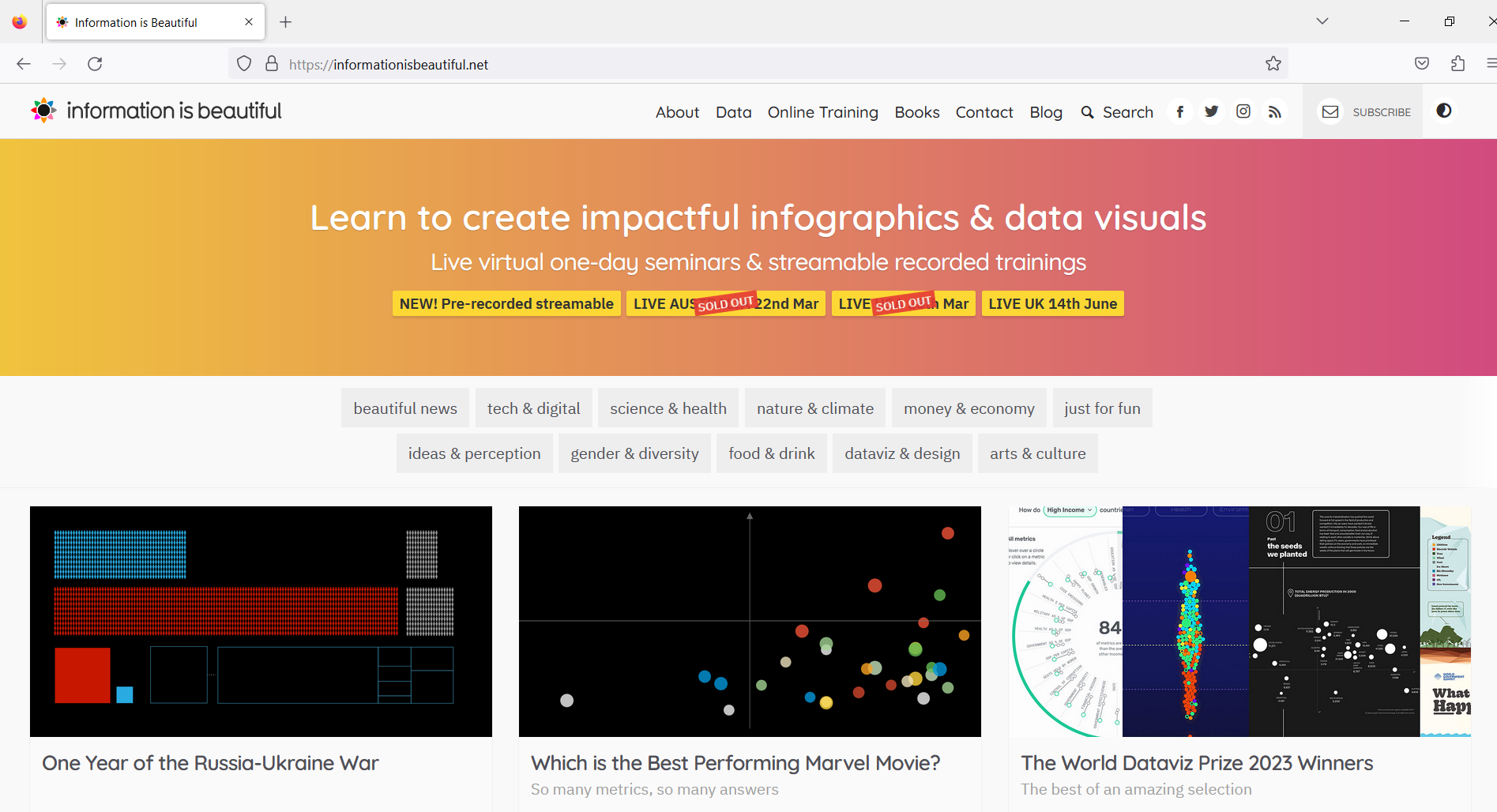Open the RSS feed icon
This screenshot has width=1497, height=812.
point(1273,111)
